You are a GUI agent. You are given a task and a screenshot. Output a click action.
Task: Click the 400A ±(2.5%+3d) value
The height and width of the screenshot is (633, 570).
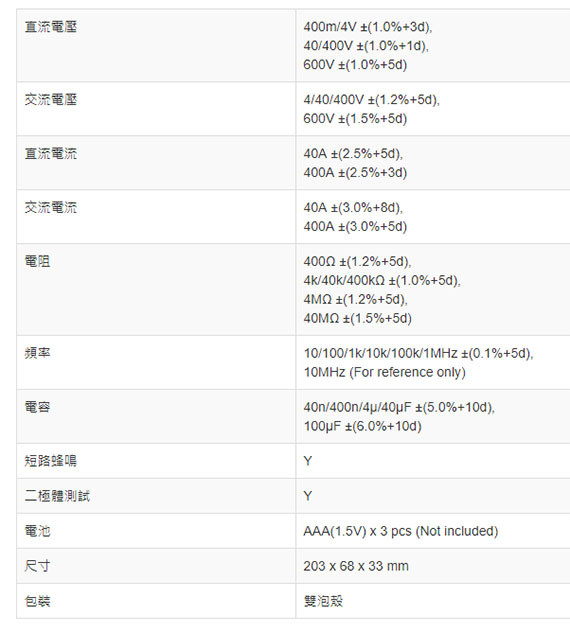click(355, 173)
